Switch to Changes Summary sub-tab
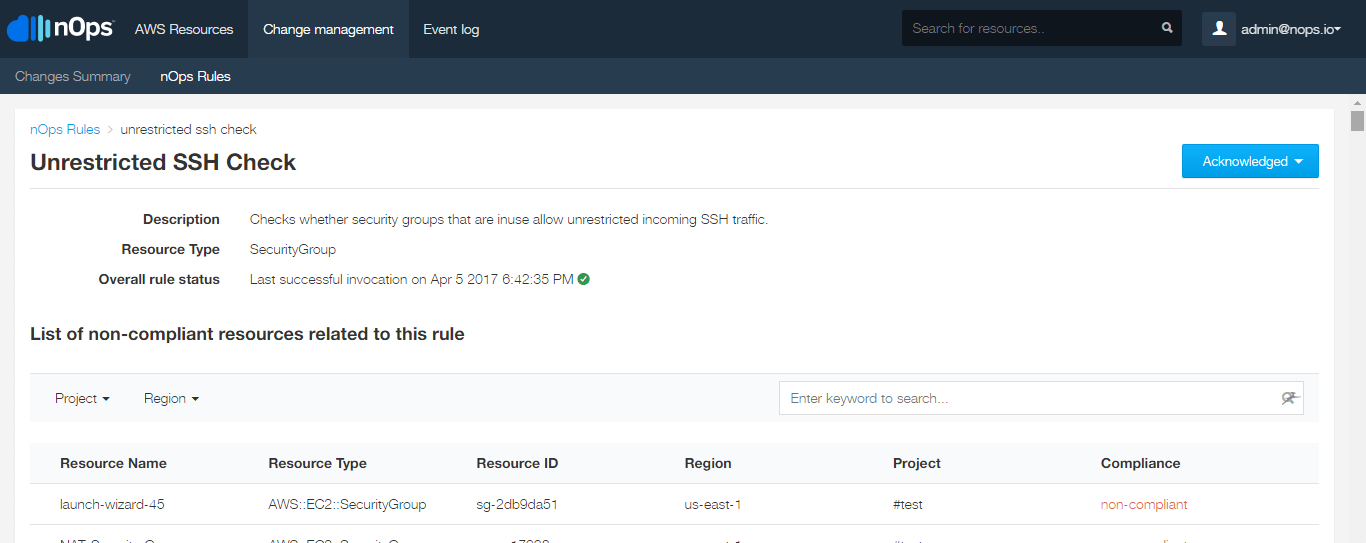Viewport: 1366px width, 543px height. pyautogui.click(x=73, y=76)
